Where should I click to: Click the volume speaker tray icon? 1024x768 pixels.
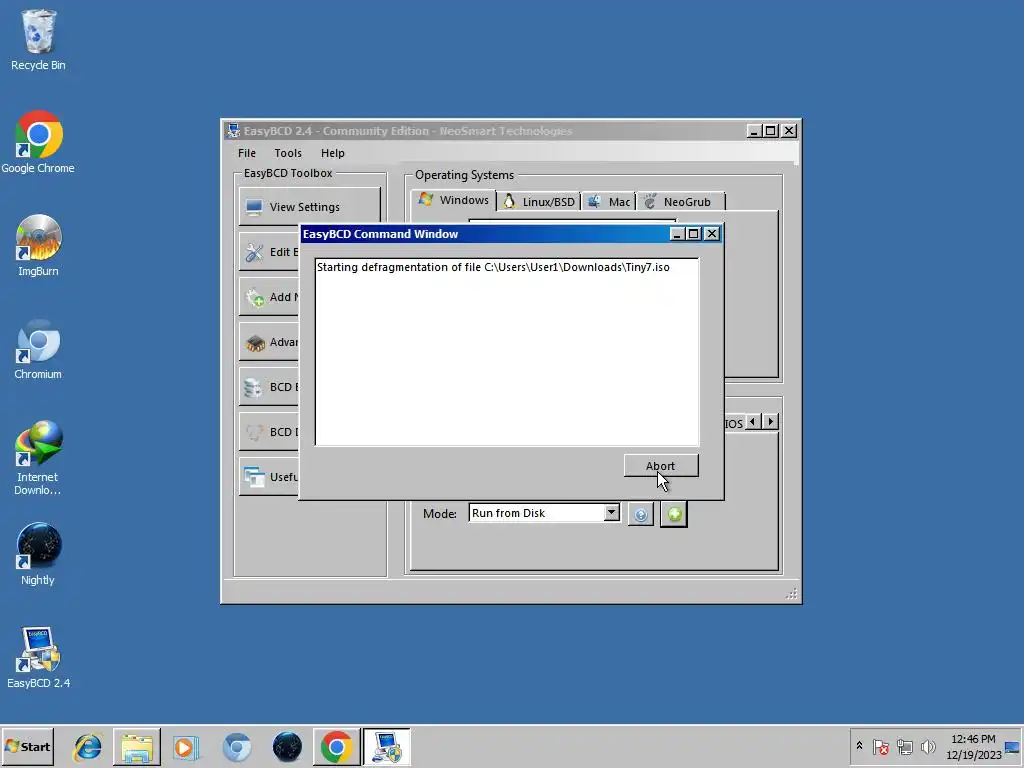point(927,746)
